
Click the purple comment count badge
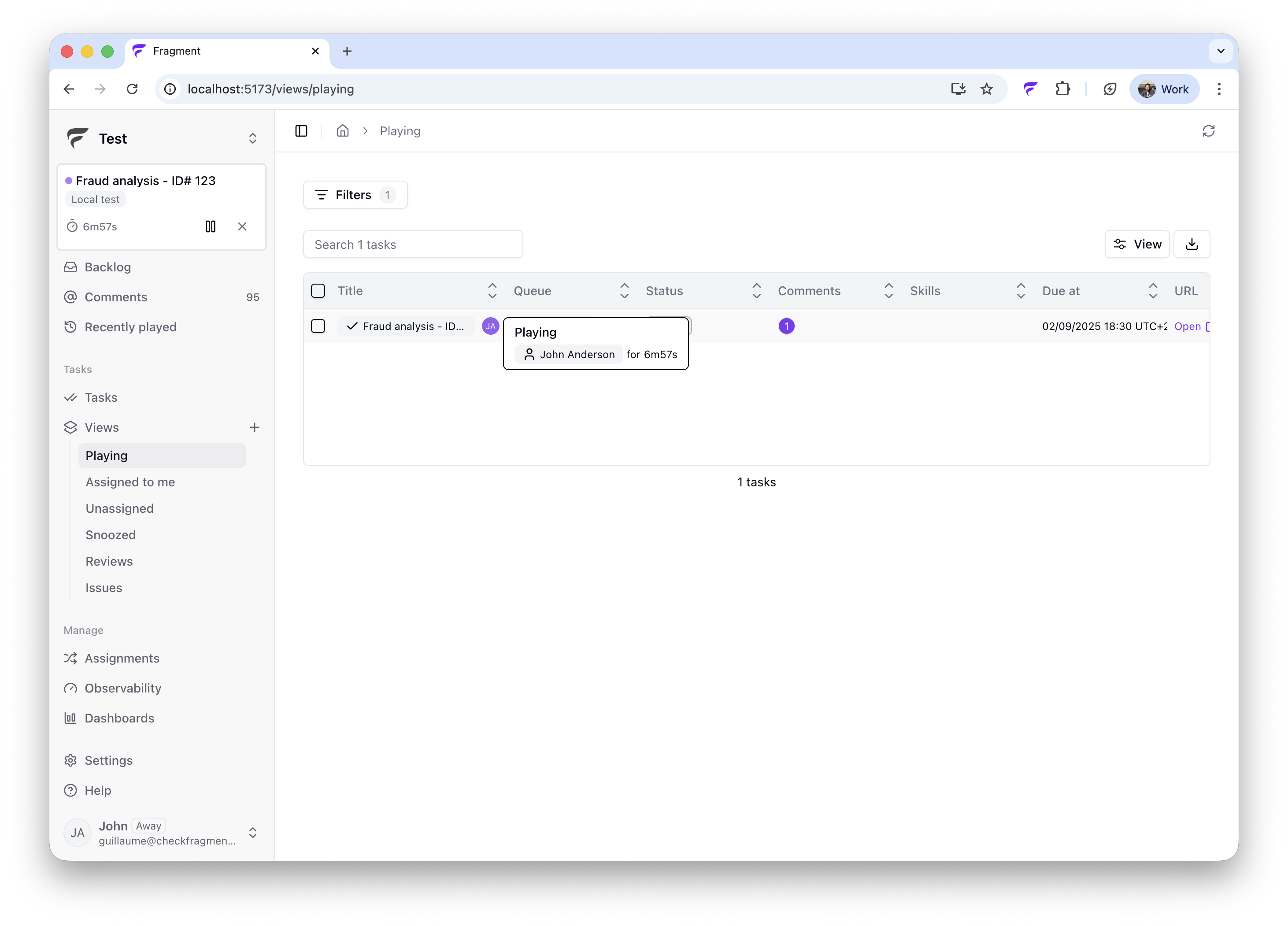coord(786,326)
